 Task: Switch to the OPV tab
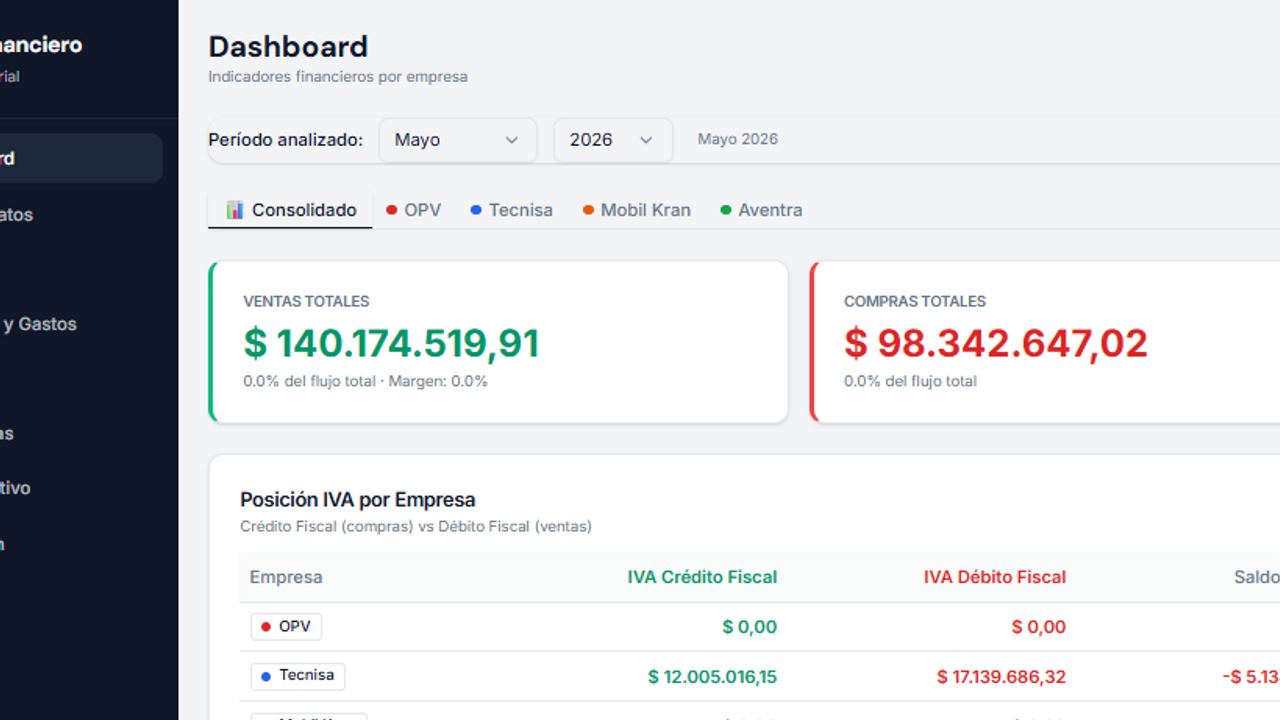(413, 210)
